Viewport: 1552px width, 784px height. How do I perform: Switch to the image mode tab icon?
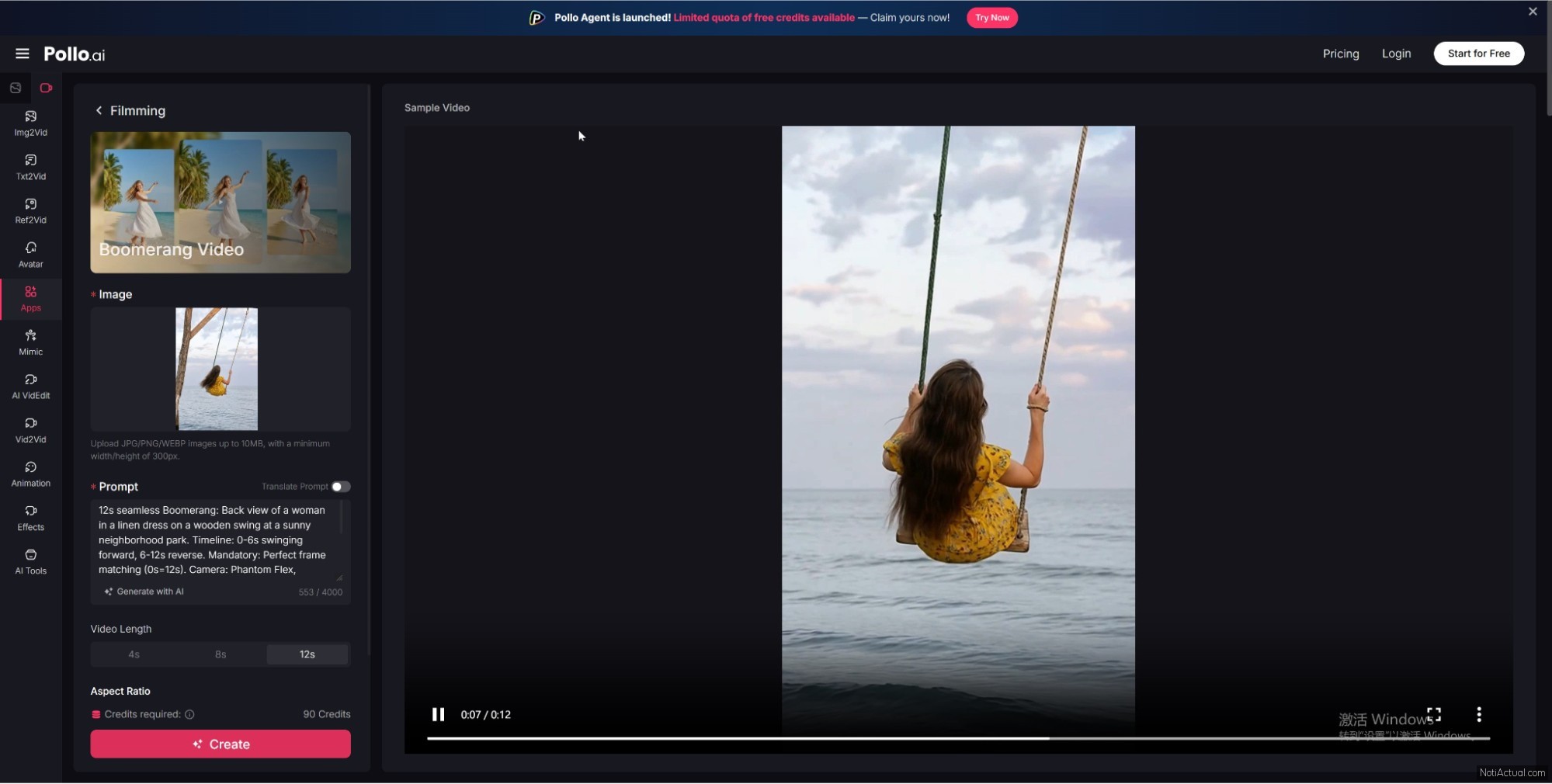(x=16, y=88)
